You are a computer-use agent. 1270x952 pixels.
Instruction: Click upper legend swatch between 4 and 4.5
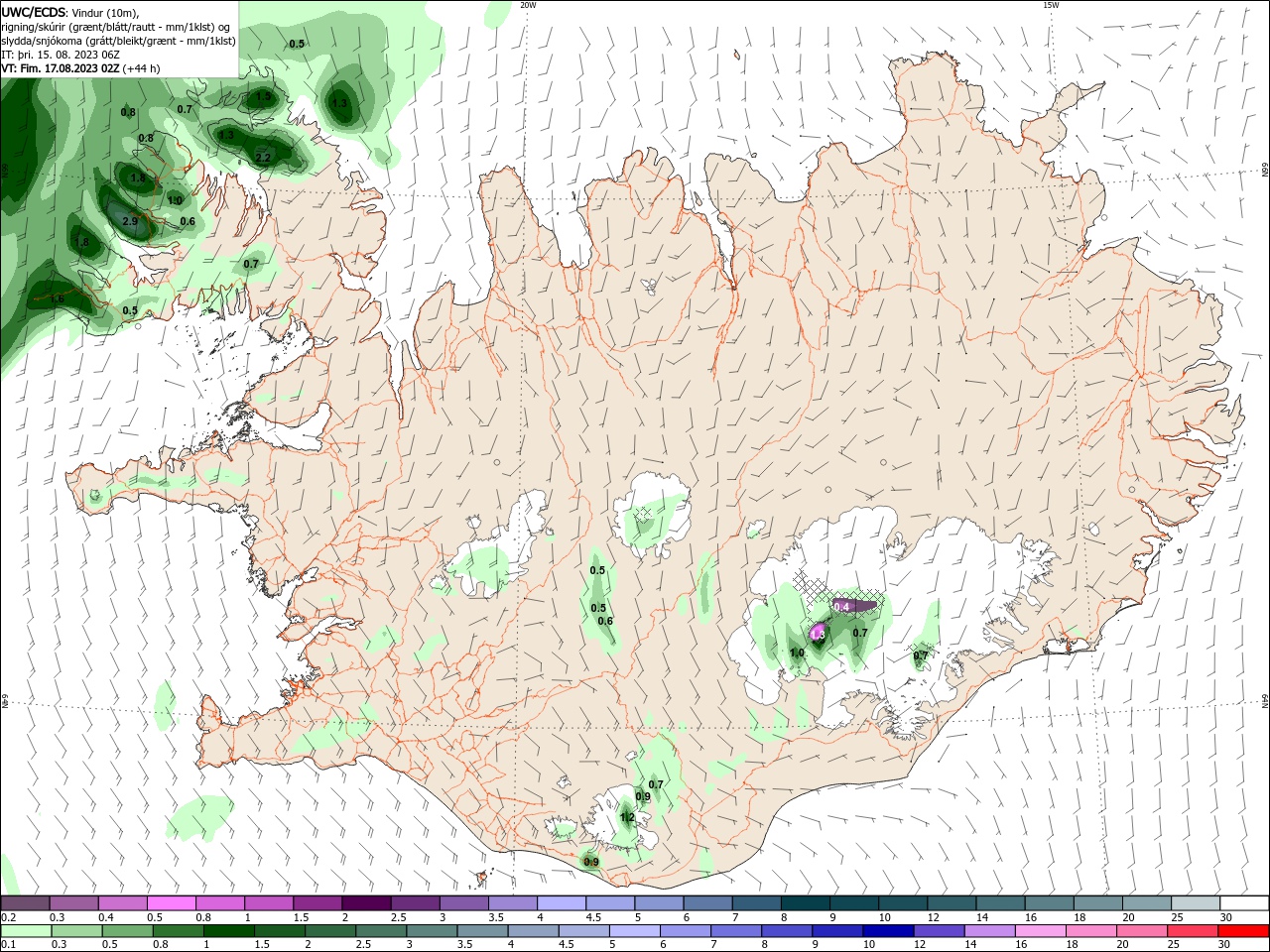[x=562, y=902]
